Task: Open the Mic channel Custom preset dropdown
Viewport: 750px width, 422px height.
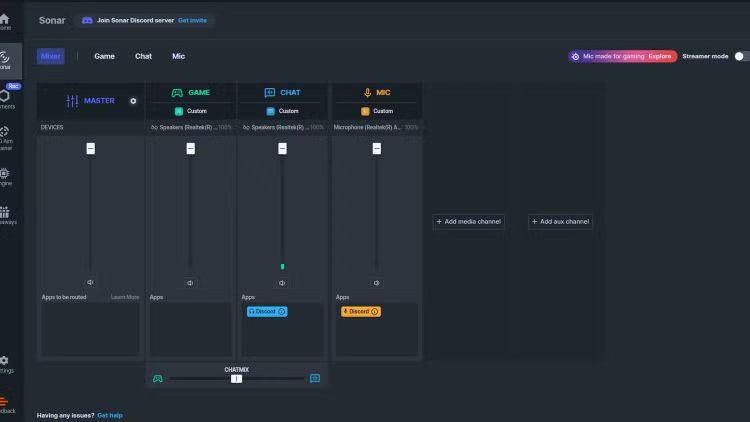Action: point(377,111)
